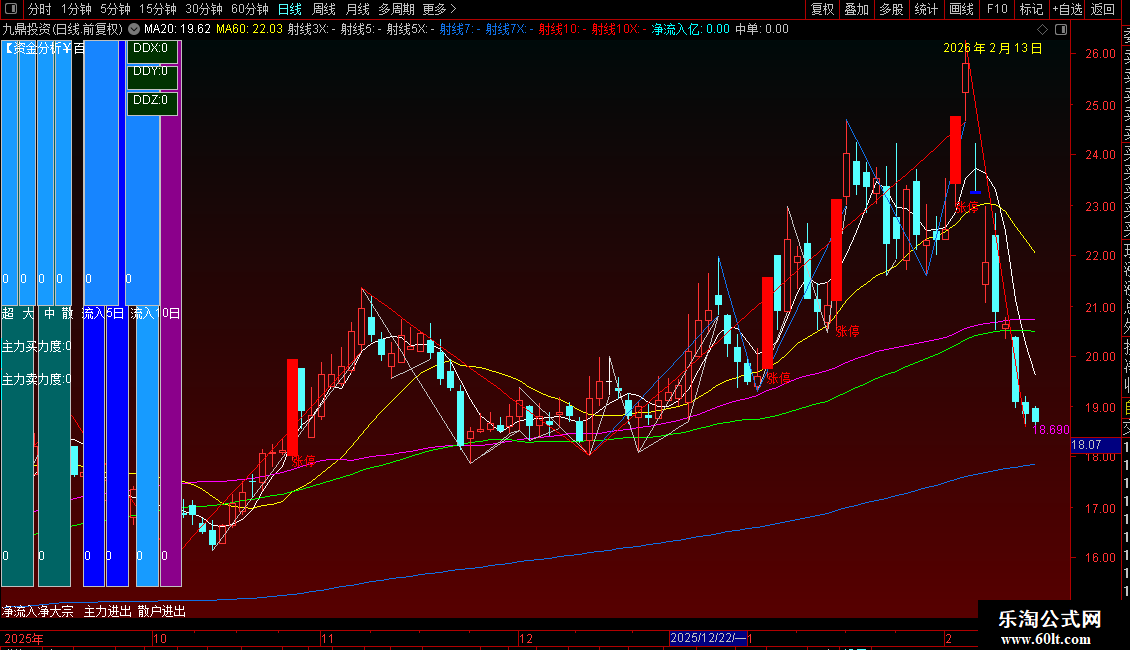Screen dimensions: 1130x650
Task: Click the 返回 back button
Action: [x=1103, y=9]
